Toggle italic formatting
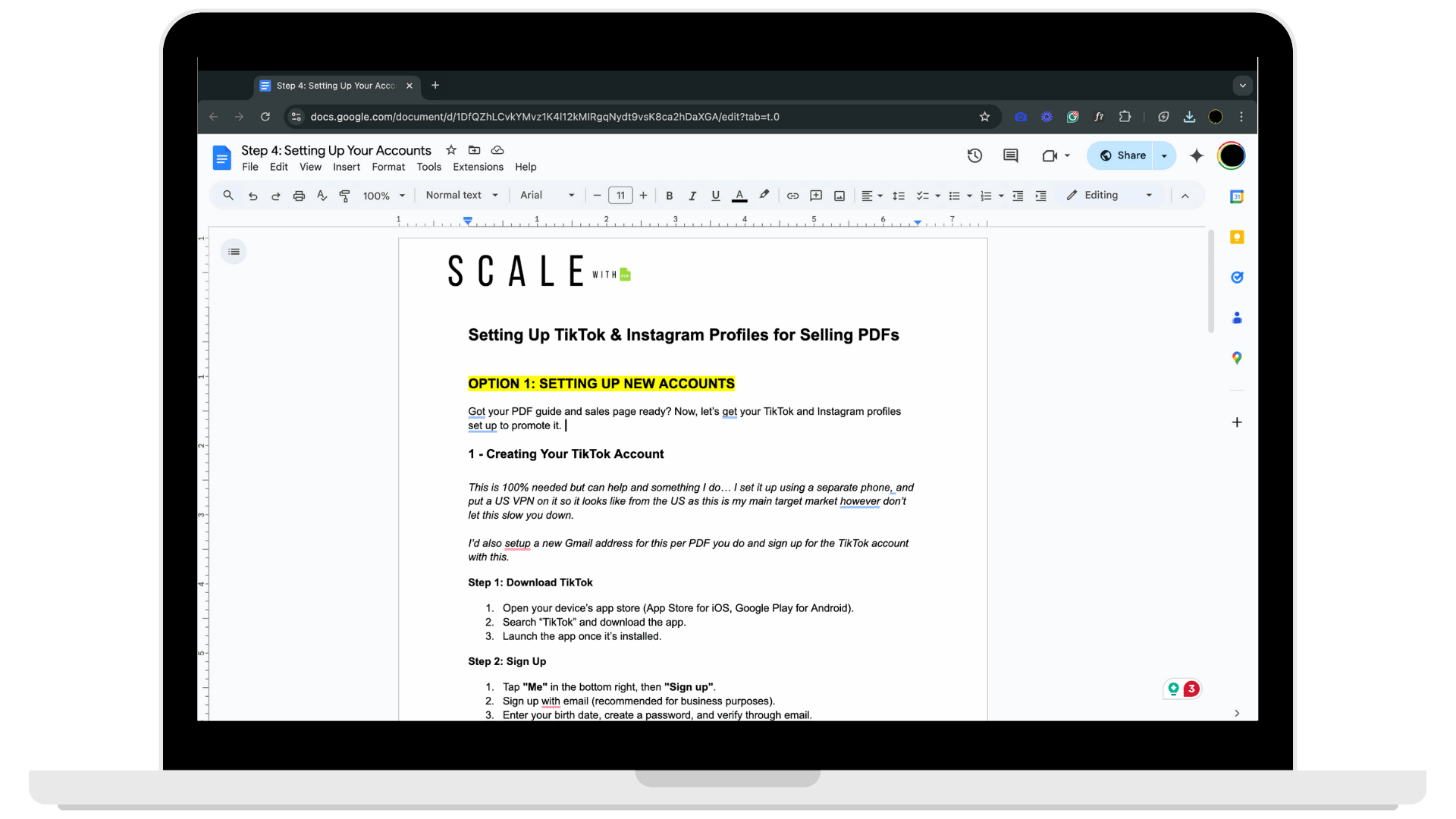This screenshot has height=819, width=1456. pos(692,196)
